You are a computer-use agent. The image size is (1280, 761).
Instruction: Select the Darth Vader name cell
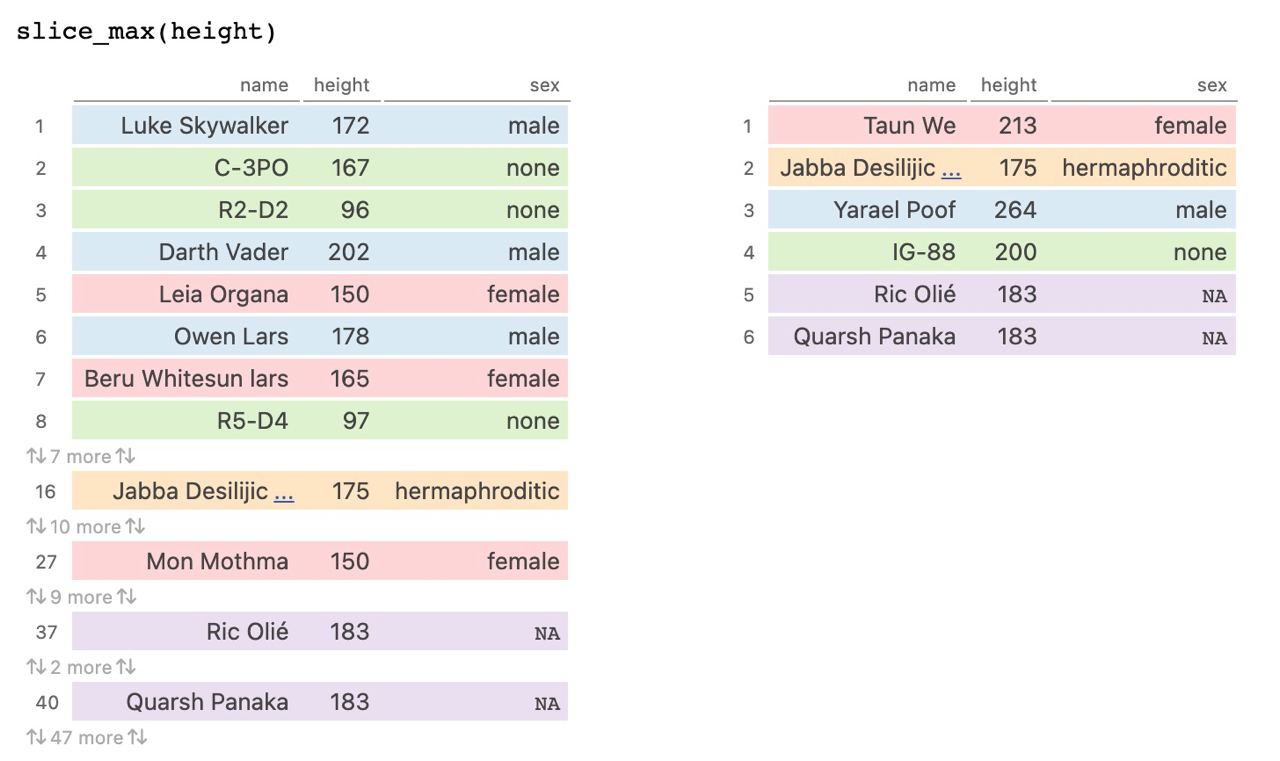[x=223, y=252]
